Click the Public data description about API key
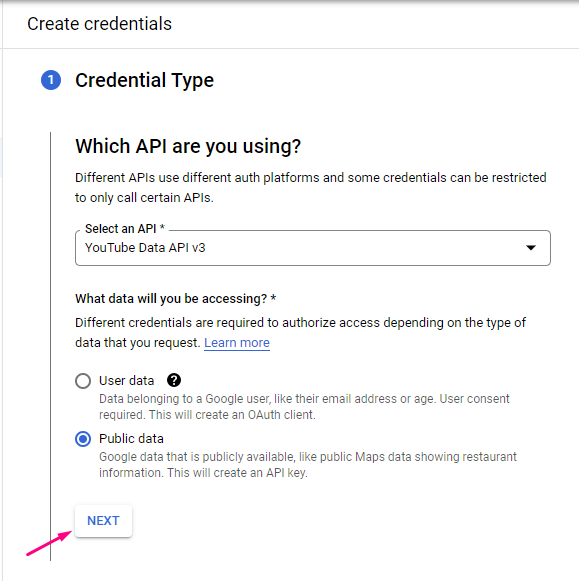 307,465
